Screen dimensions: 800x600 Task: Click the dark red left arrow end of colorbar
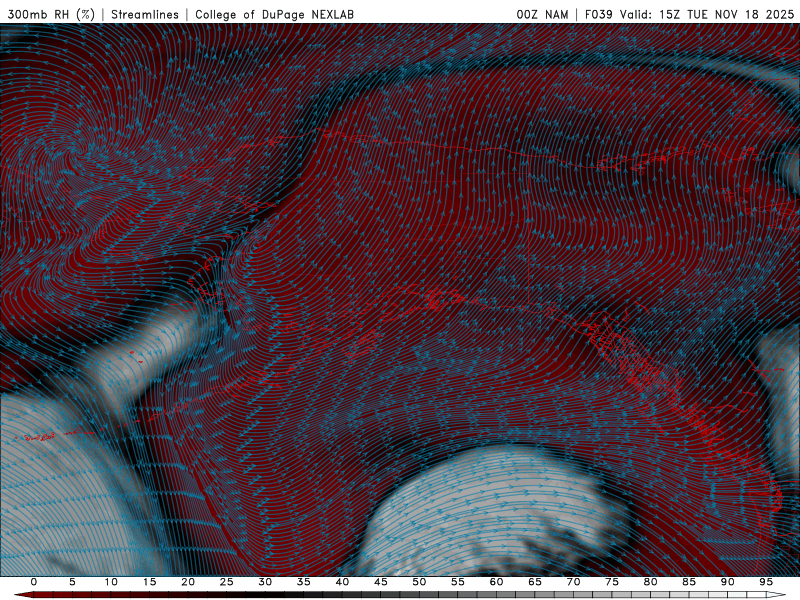pos(23,595)
